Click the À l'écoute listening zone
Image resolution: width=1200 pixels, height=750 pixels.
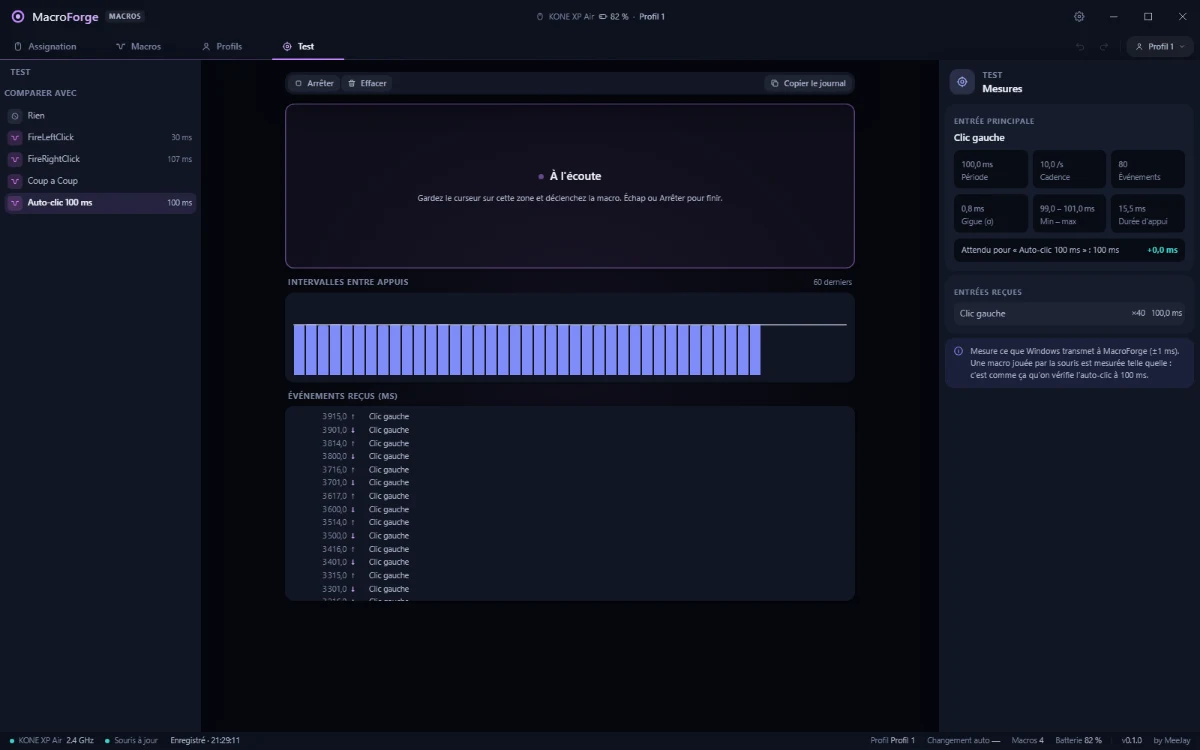click(570, 186)
